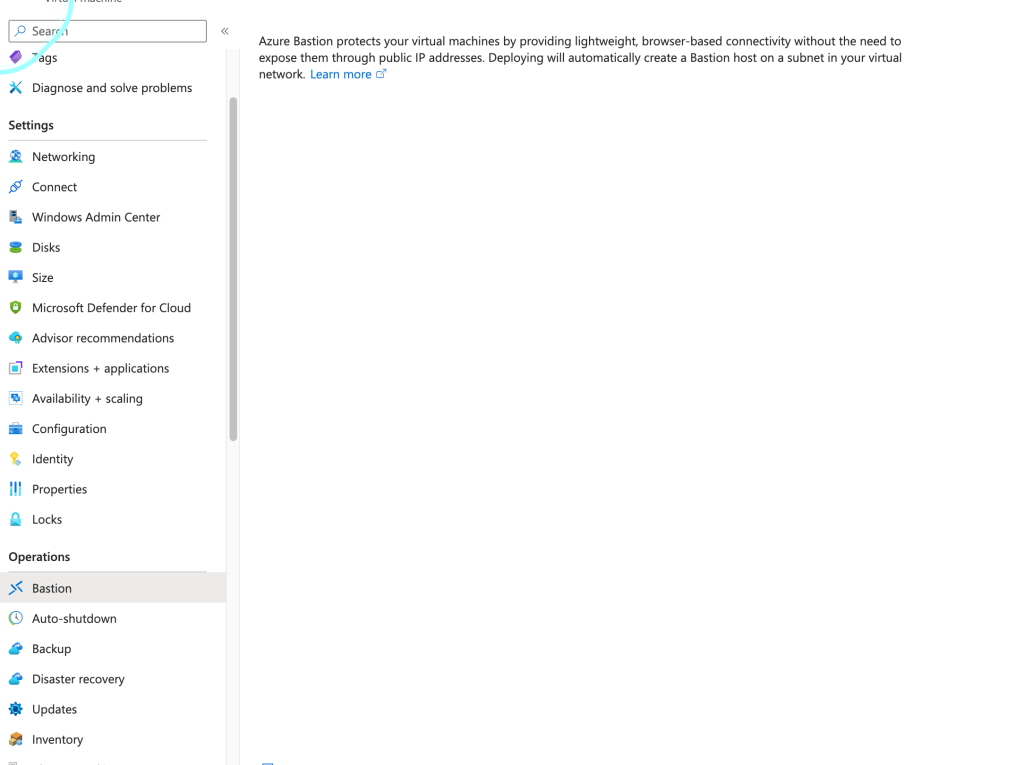1024x765 pixels.
Task: Click the Advisor recommendations cloud icon
Action: [16, 338]
